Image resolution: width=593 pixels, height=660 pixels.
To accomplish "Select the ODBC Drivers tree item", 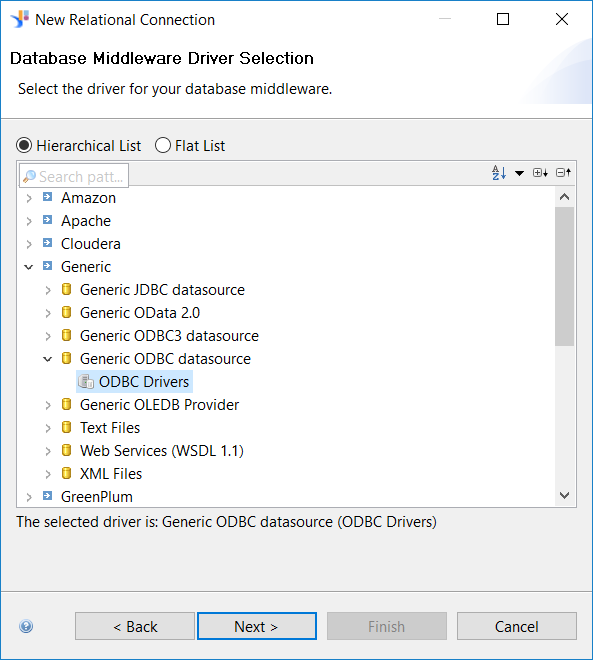I will click(x=134, y=381).
